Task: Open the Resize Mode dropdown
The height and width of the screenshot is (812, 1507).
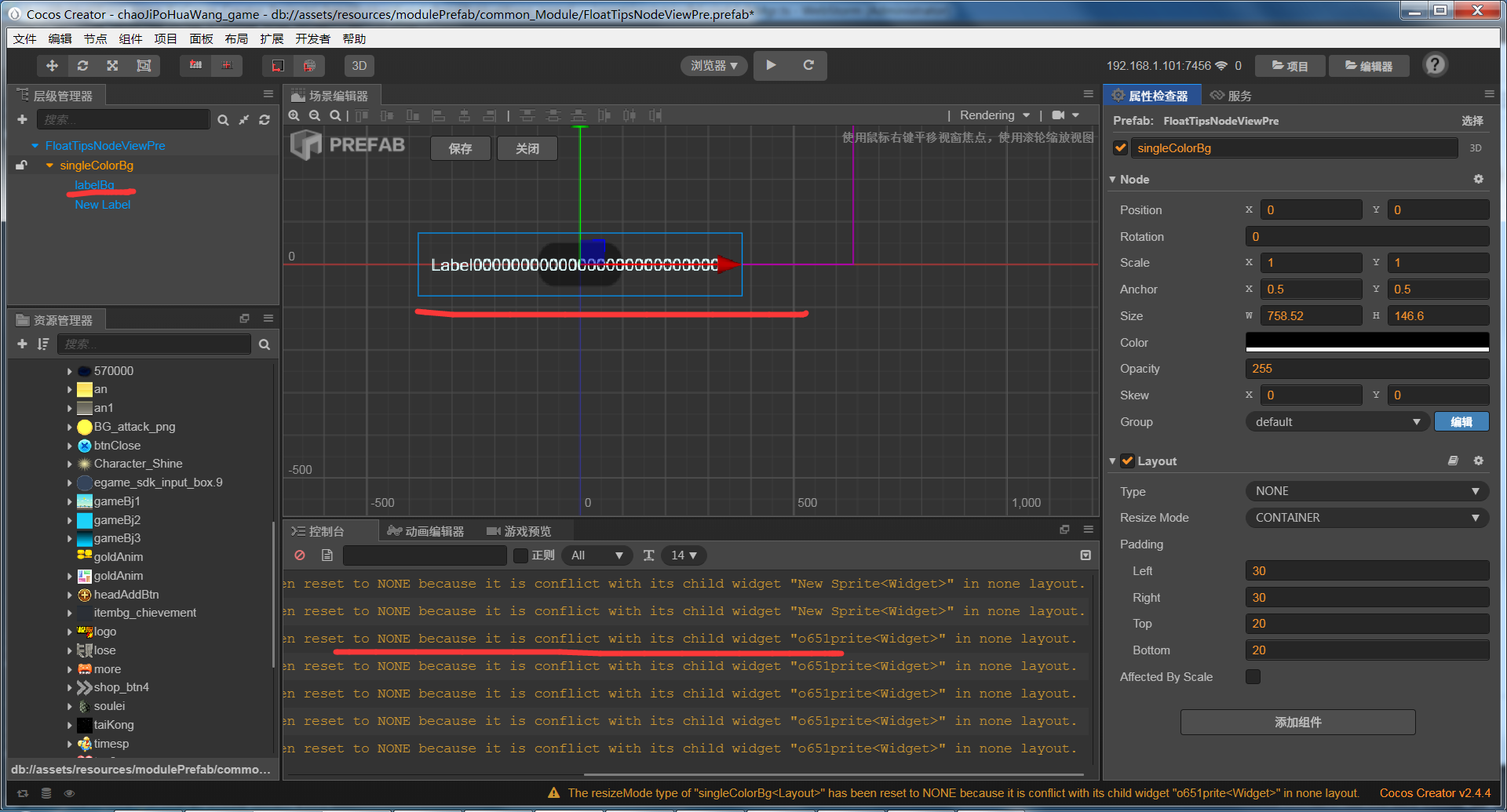Action: [x=1367, y=518]
